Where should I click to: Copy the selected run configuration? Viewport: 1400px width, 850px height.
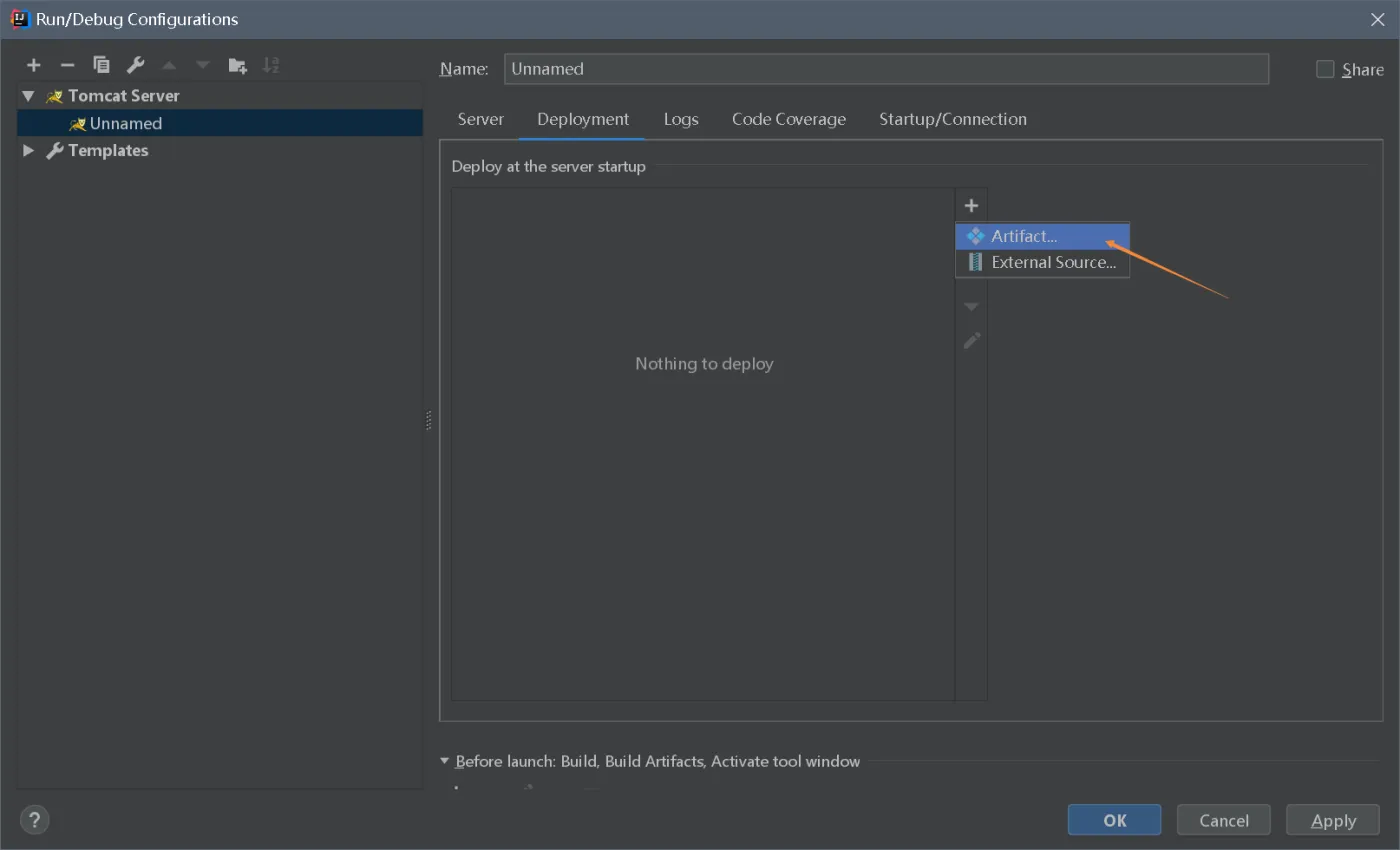point(101,65)
